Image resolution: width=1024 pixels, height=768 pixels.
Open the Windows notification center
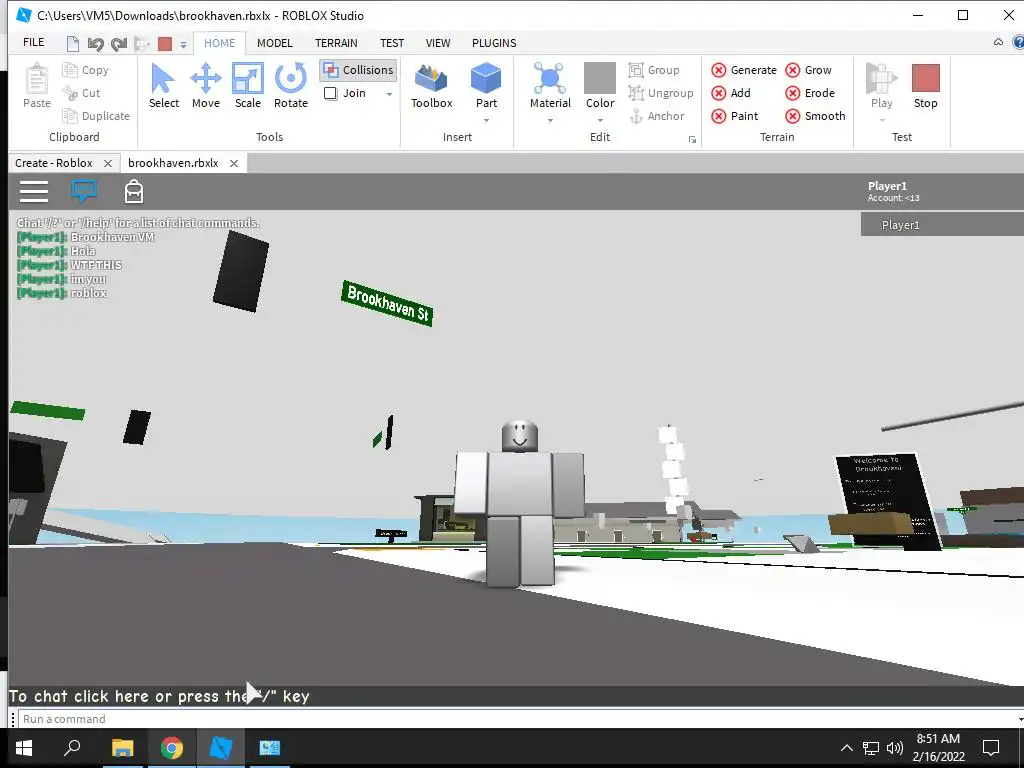pyautogui.click(x=991, y=748)
